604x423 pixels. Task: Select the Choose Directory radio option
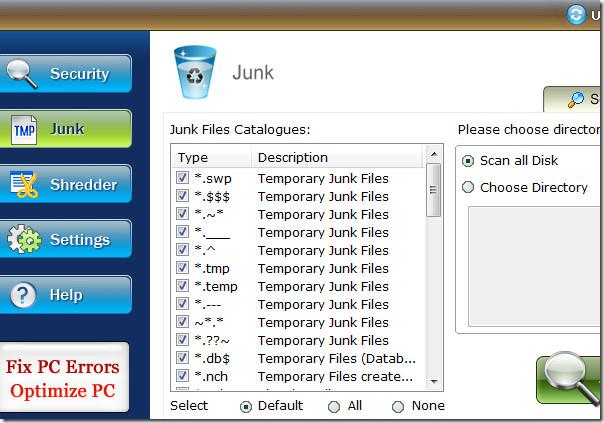click(x=467, y=188)
